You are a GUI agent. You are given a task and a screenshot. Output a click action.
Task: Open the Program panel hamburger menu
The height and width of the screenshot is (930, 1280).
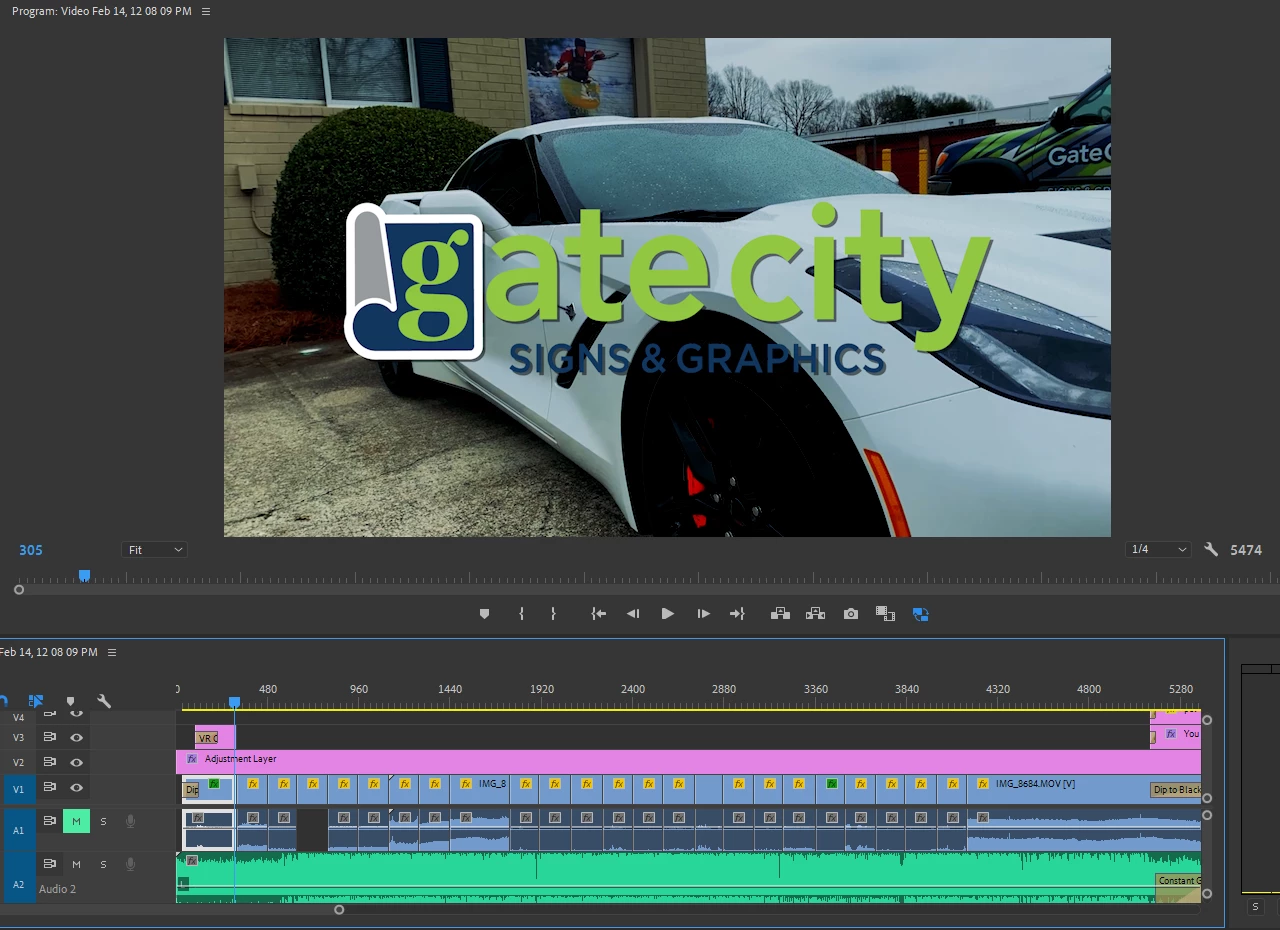pyautogui.click(x=206, y=11)
